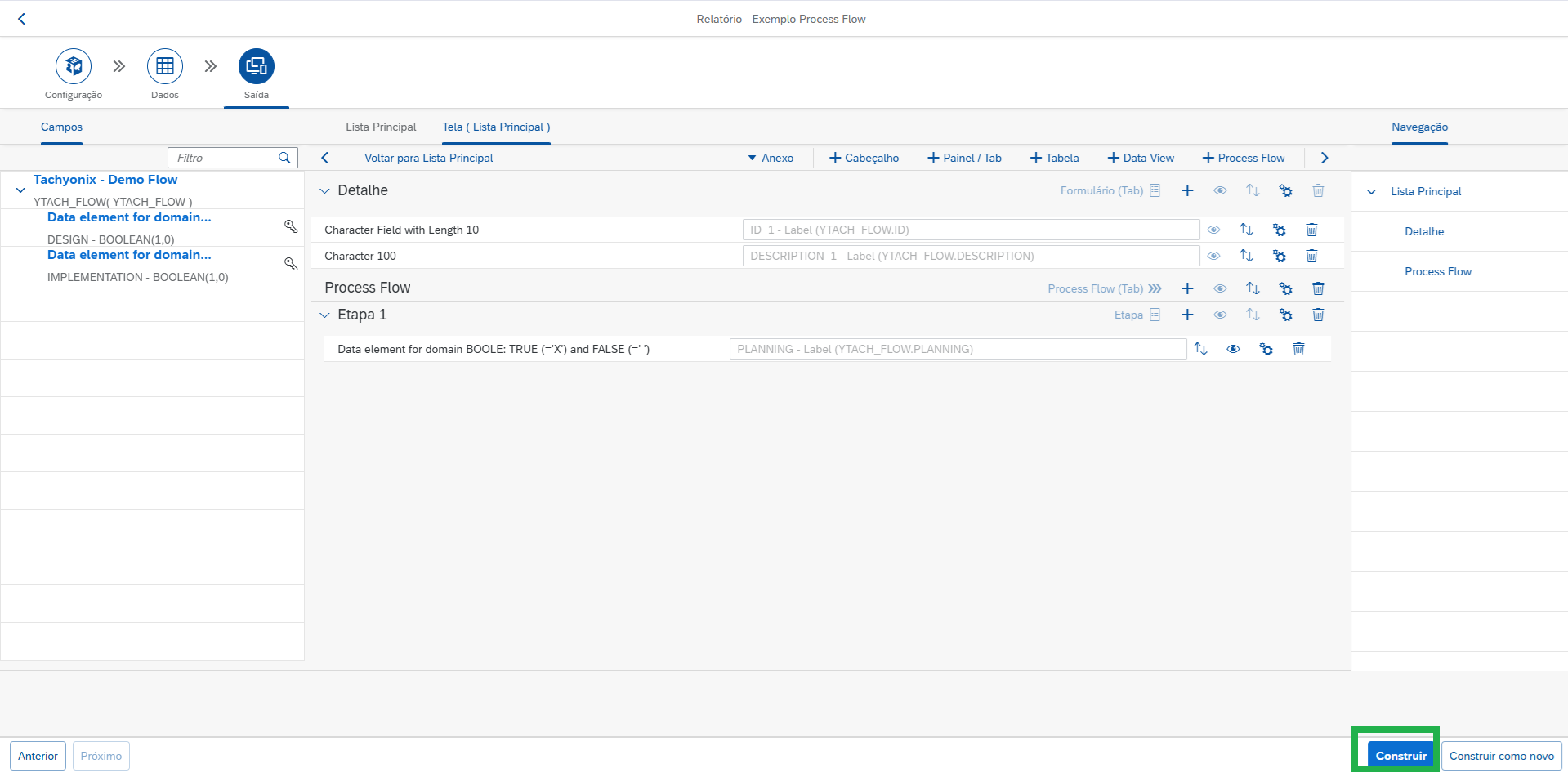1568x773 pixels.
Task: Open settings for Etapa 1
Action: [1285, 315]
